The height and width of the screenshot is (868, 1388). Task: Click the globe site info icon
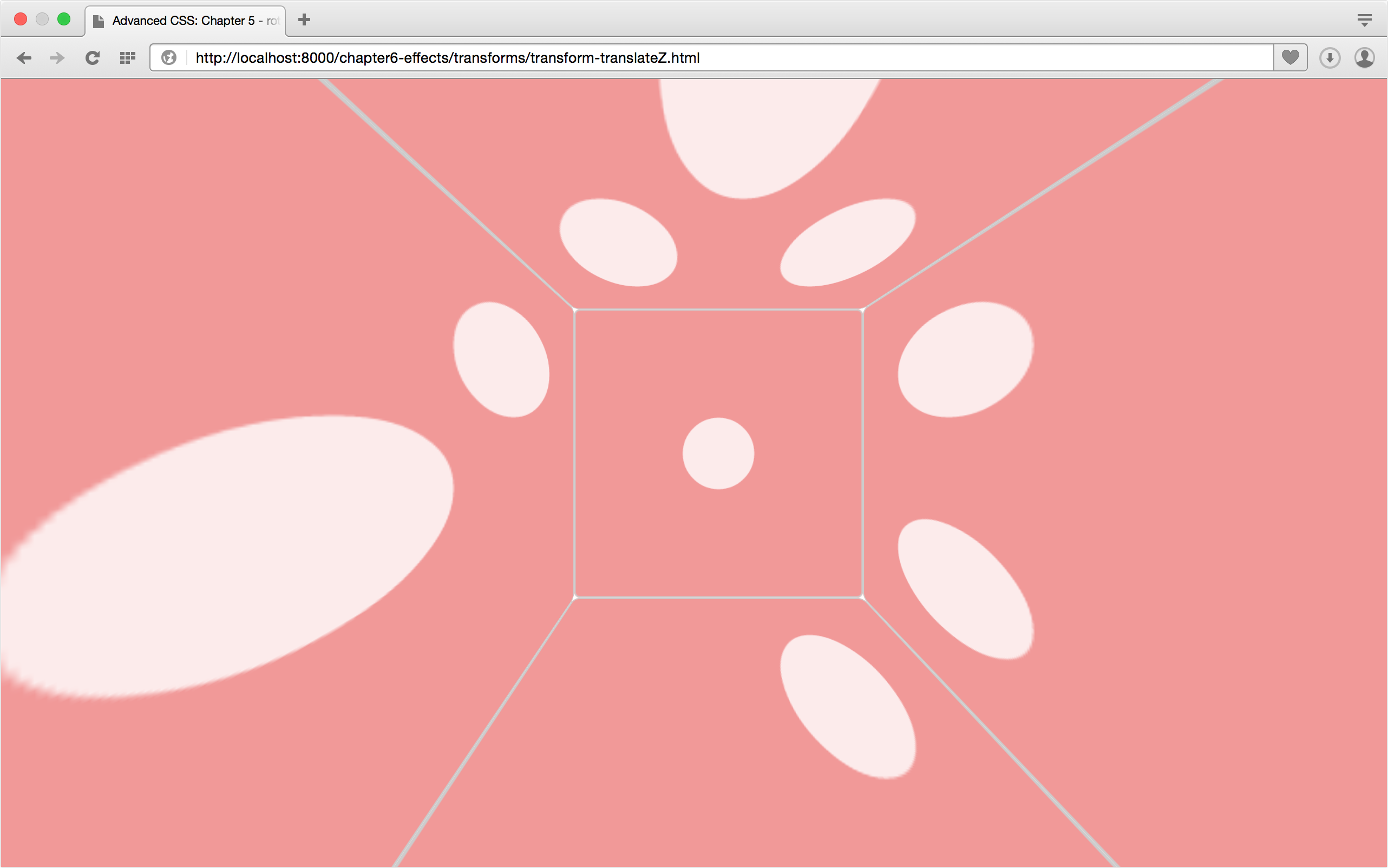[x=169, y=58]
